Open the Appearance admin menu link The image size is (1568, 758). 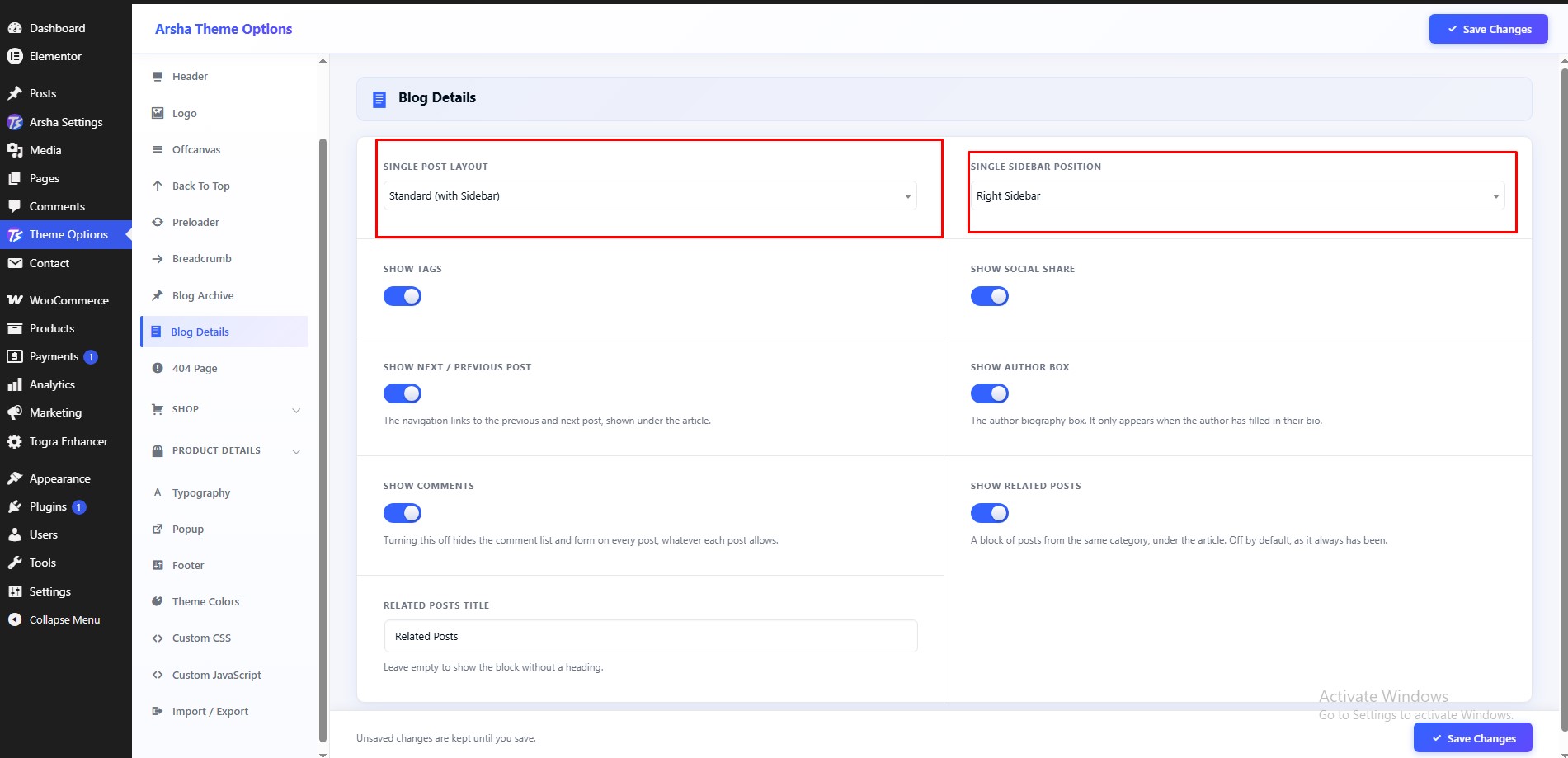[x=66, y=478]
